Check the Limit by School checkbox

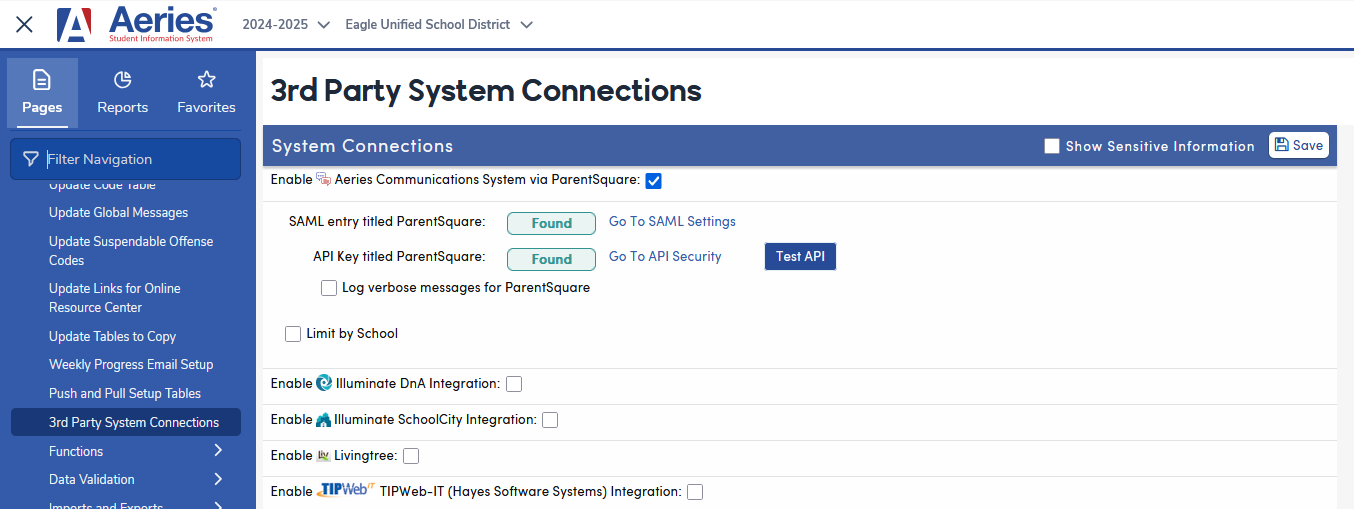point(293,334)
